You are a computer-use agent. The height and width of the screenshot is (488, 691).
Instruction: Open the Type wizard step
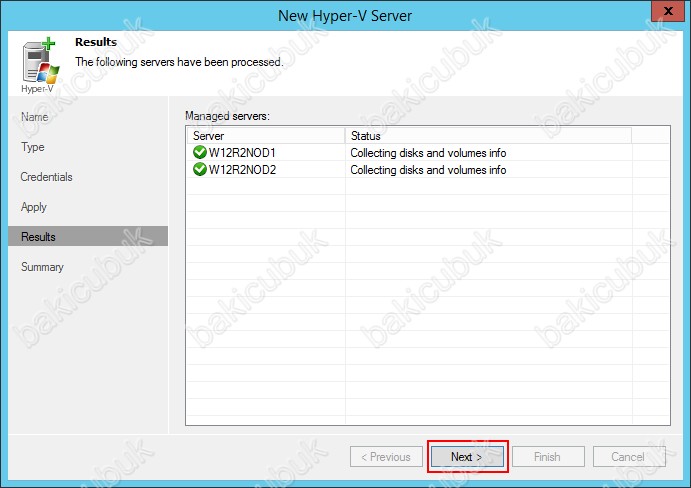click(x=33, y=147)
